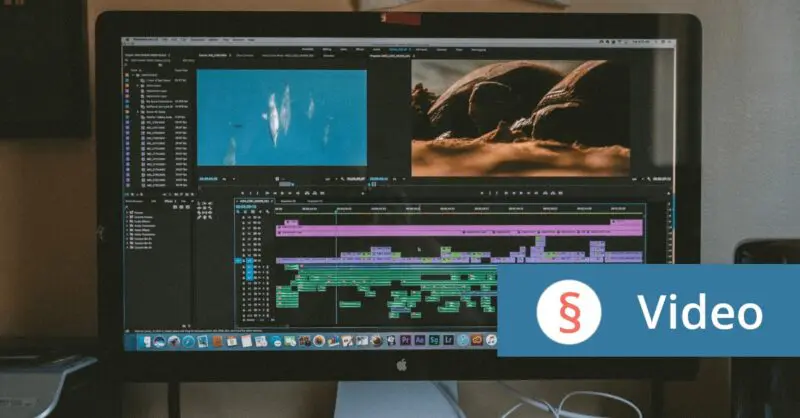Viewport: 800px width, 418px height.
Task: Export frame from the Program monitor
Action: (x=561, y=193)
